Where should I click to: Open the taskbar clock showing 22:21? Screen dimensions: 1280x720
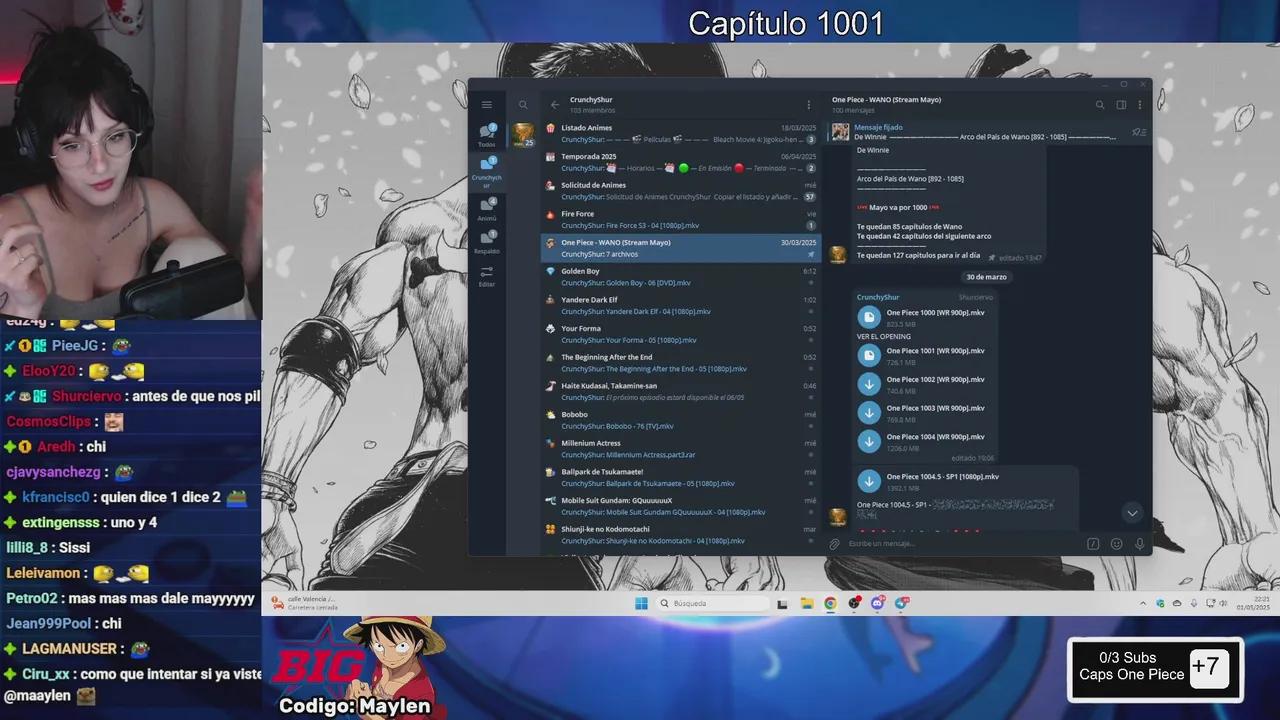pyautogui.click(x=1253, y=603)
